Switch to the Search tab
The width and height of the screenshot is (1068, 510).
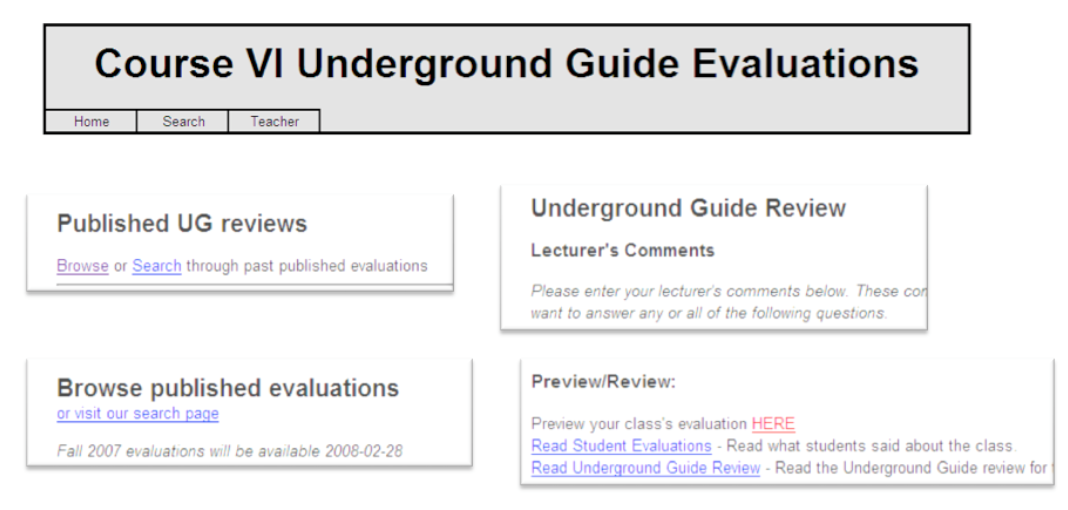pos(183,121)
